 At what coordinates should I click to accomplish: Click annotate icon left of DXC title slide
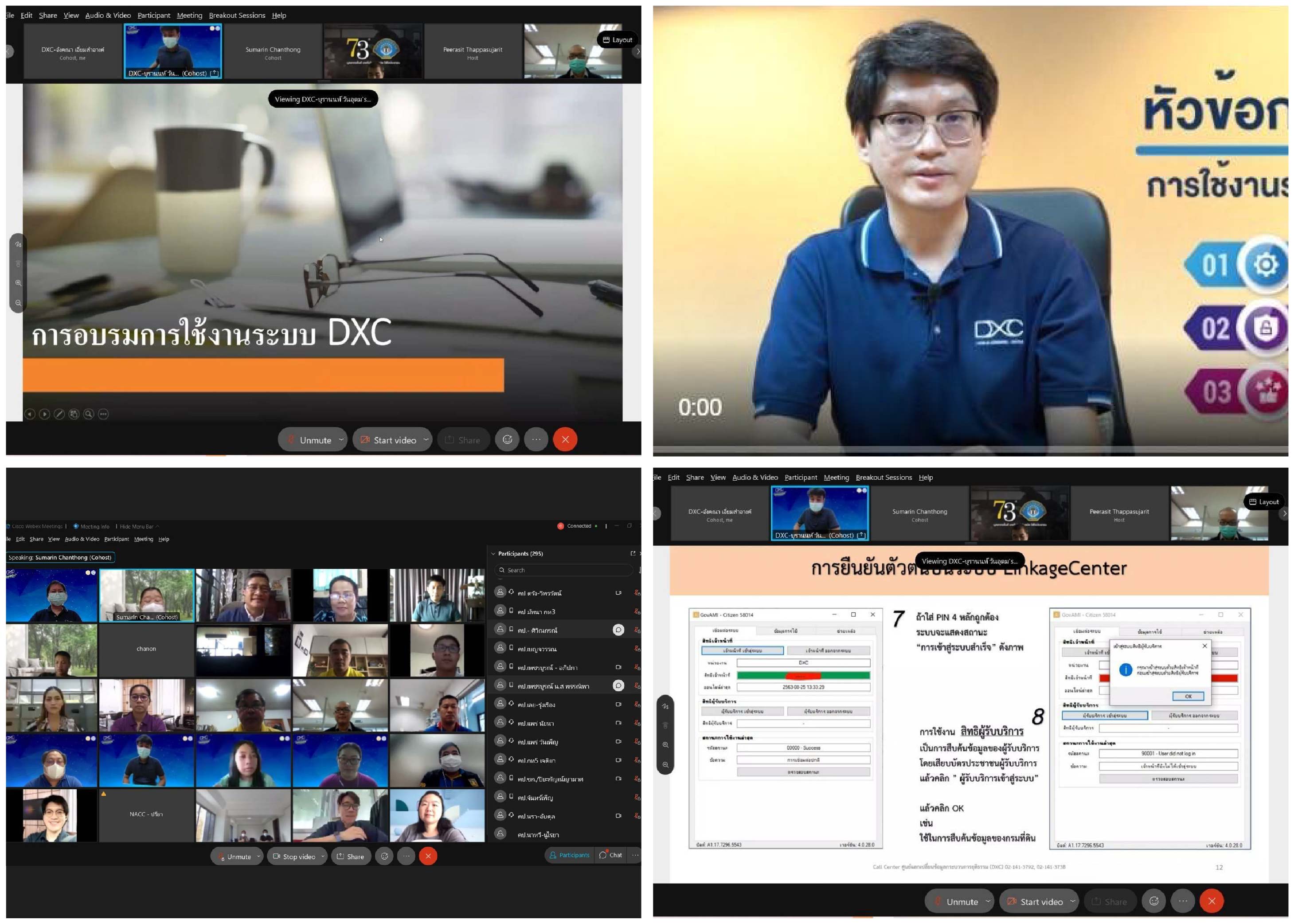click(18, 245)
